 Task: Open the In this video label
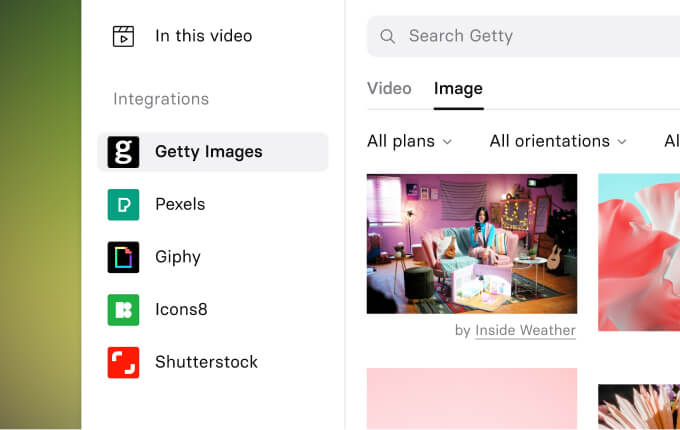pyautogui.click(x=203, y=37)
